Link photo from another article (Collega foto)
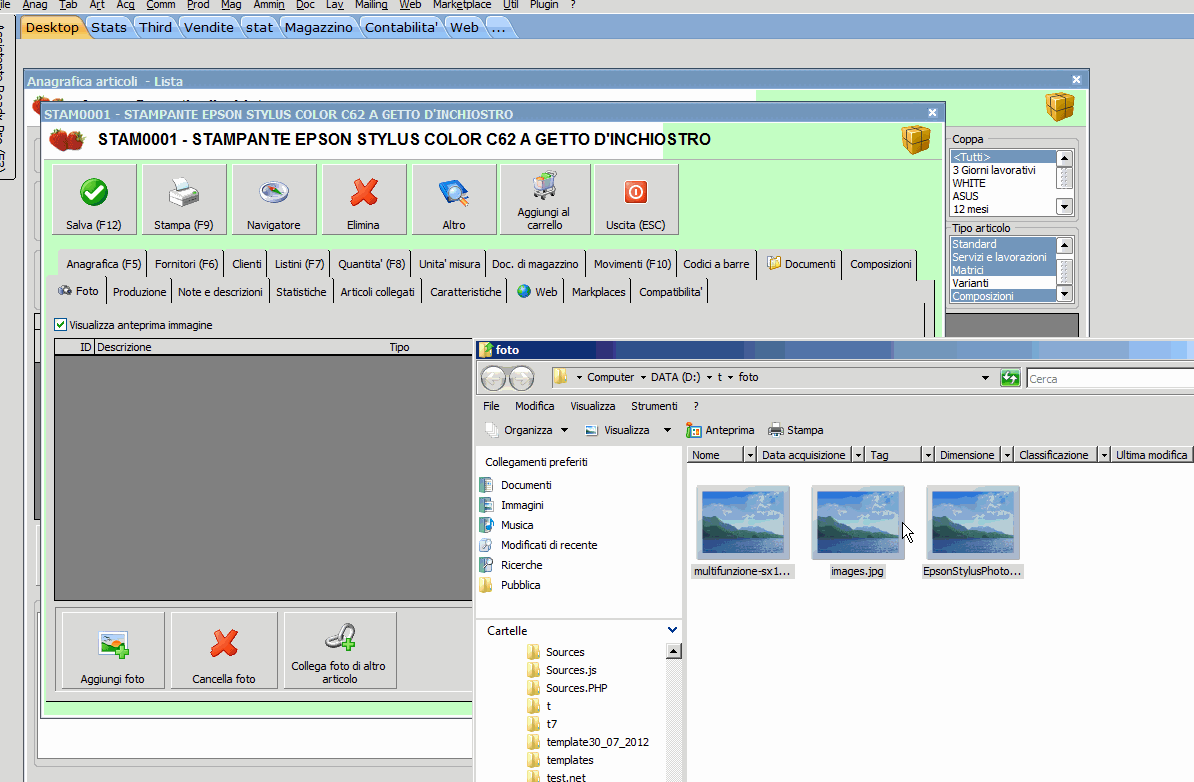This screenshot has height=782, width=1194. tap(340, 650)
